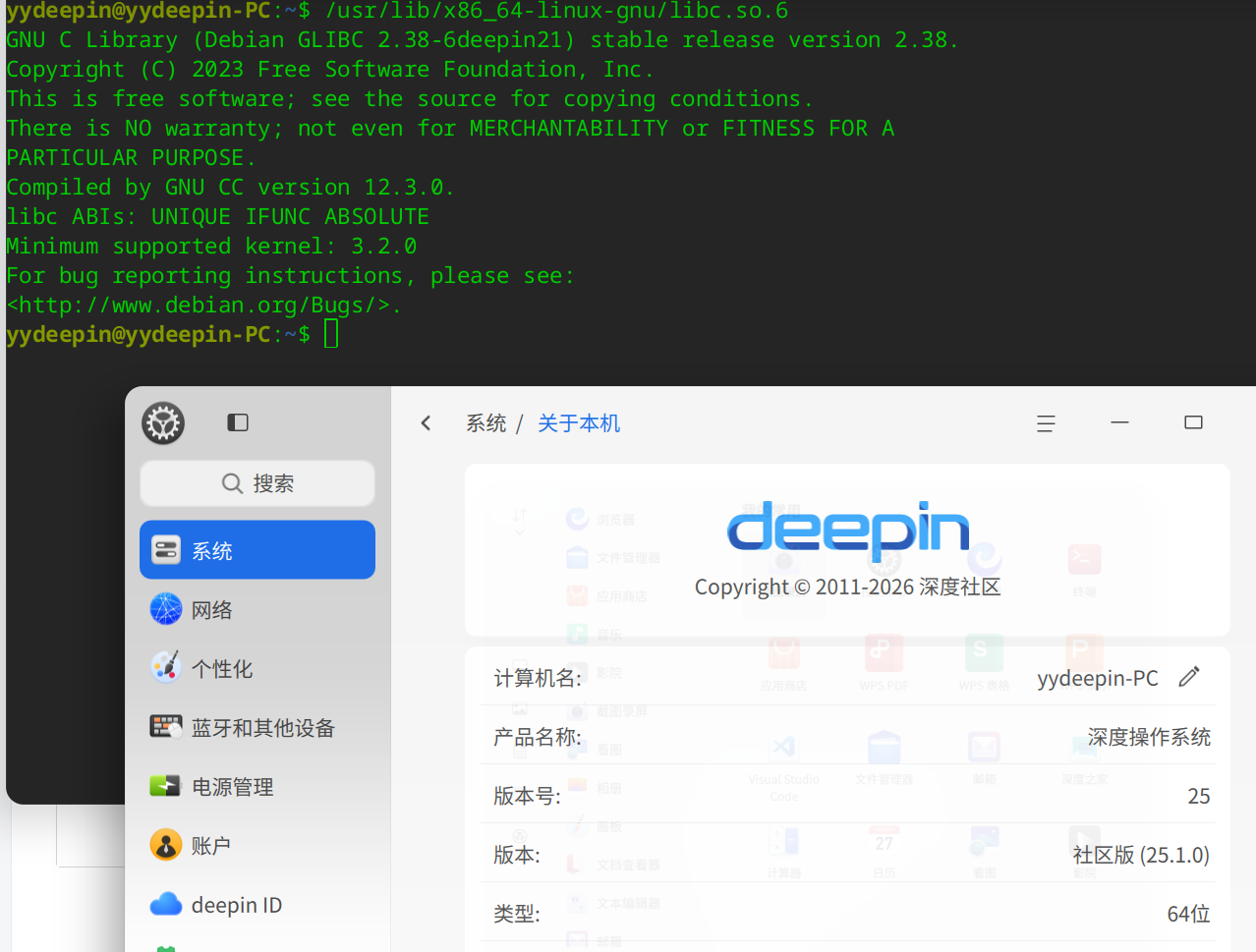Click the 版本号 label
Image resolution: width=1256 pixels, height=952 pixels.
tap(527, 796)
